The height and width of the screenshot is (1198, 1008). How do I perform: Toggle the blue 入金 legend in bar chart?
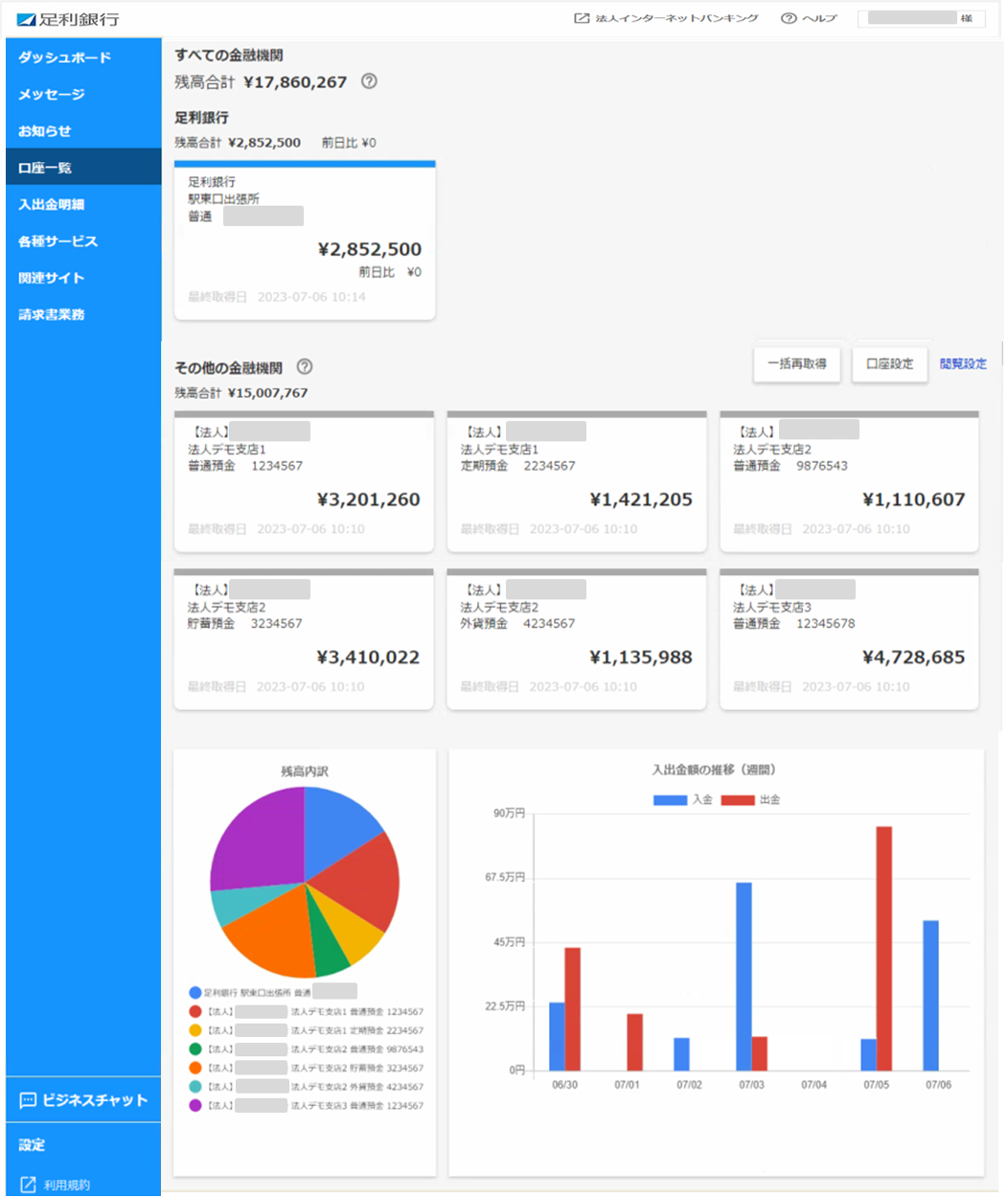[683, 799]
